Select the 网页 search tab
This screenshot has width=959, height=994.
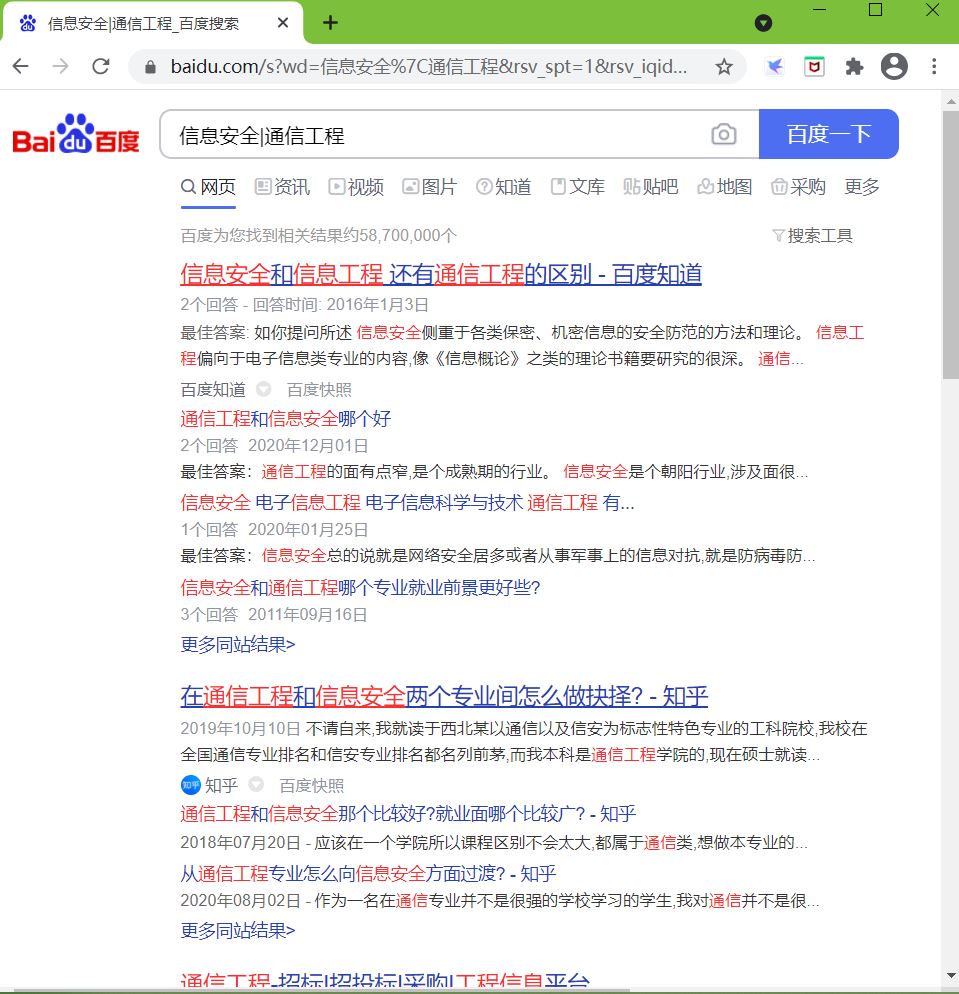[208, 187]
